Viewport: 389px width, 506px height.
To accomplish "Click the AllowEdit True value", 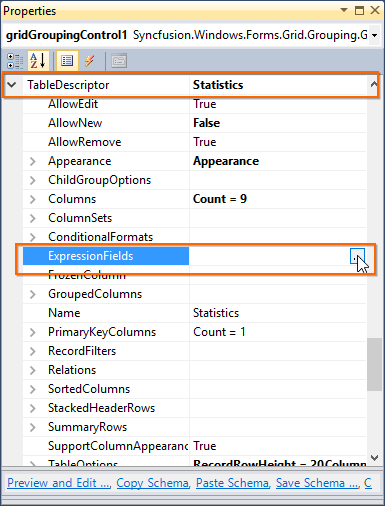I will point(205,104).
